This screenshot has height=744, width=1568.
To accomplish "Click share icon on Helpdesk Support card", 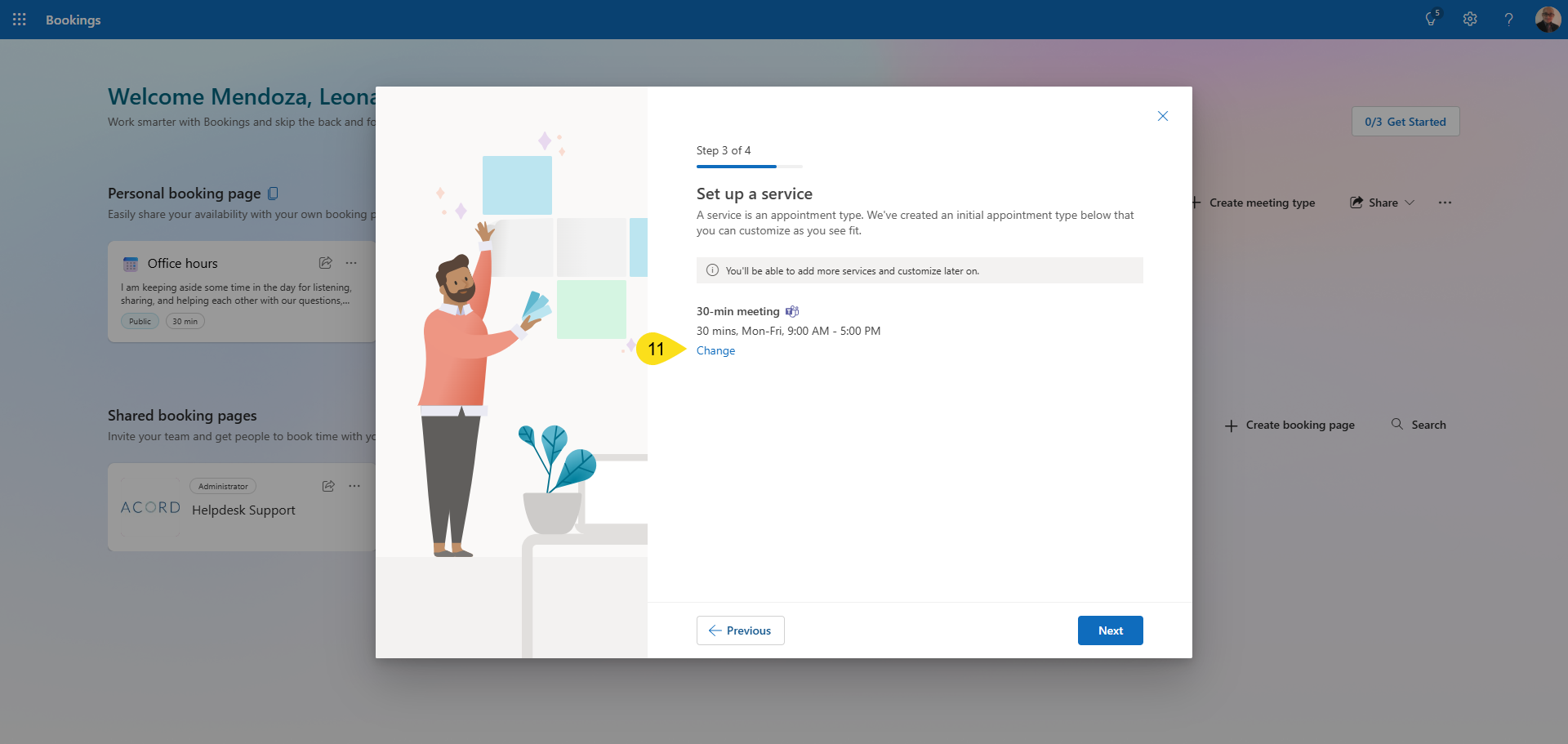I will point(328,486).
